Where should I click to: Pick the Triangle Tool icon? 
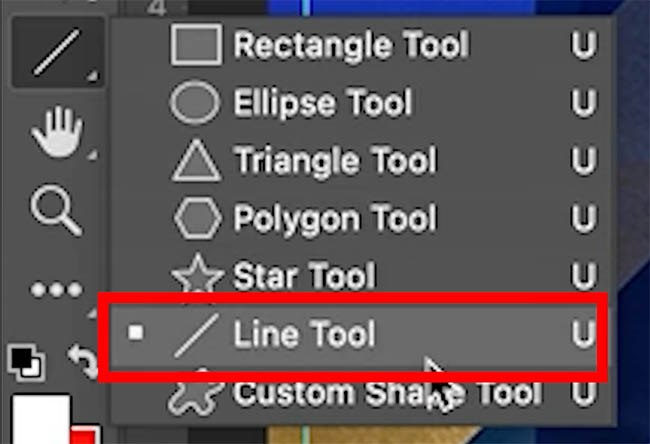[x=196, y=161]
